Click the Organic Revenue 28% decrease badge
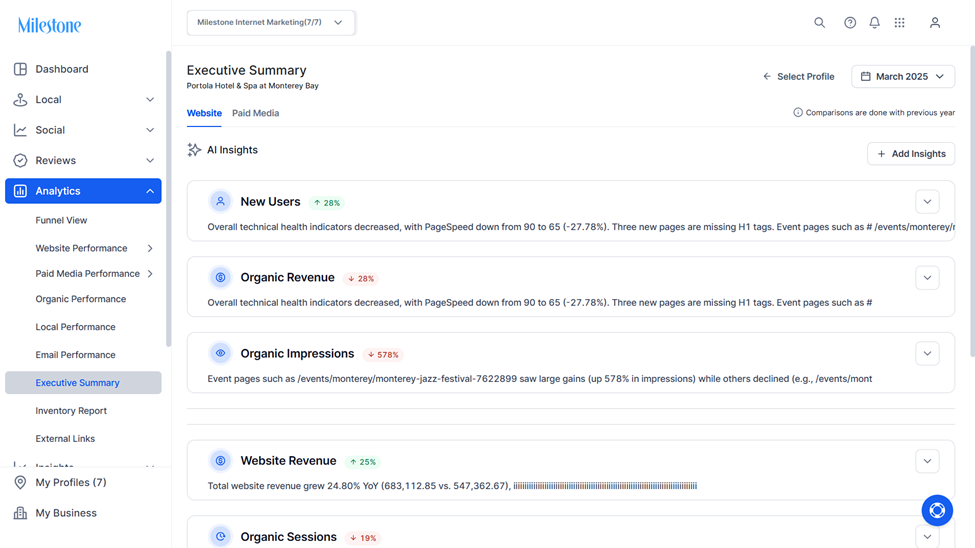Image resolution: width=975 pixels, height=548 pixels. [361, 279]
